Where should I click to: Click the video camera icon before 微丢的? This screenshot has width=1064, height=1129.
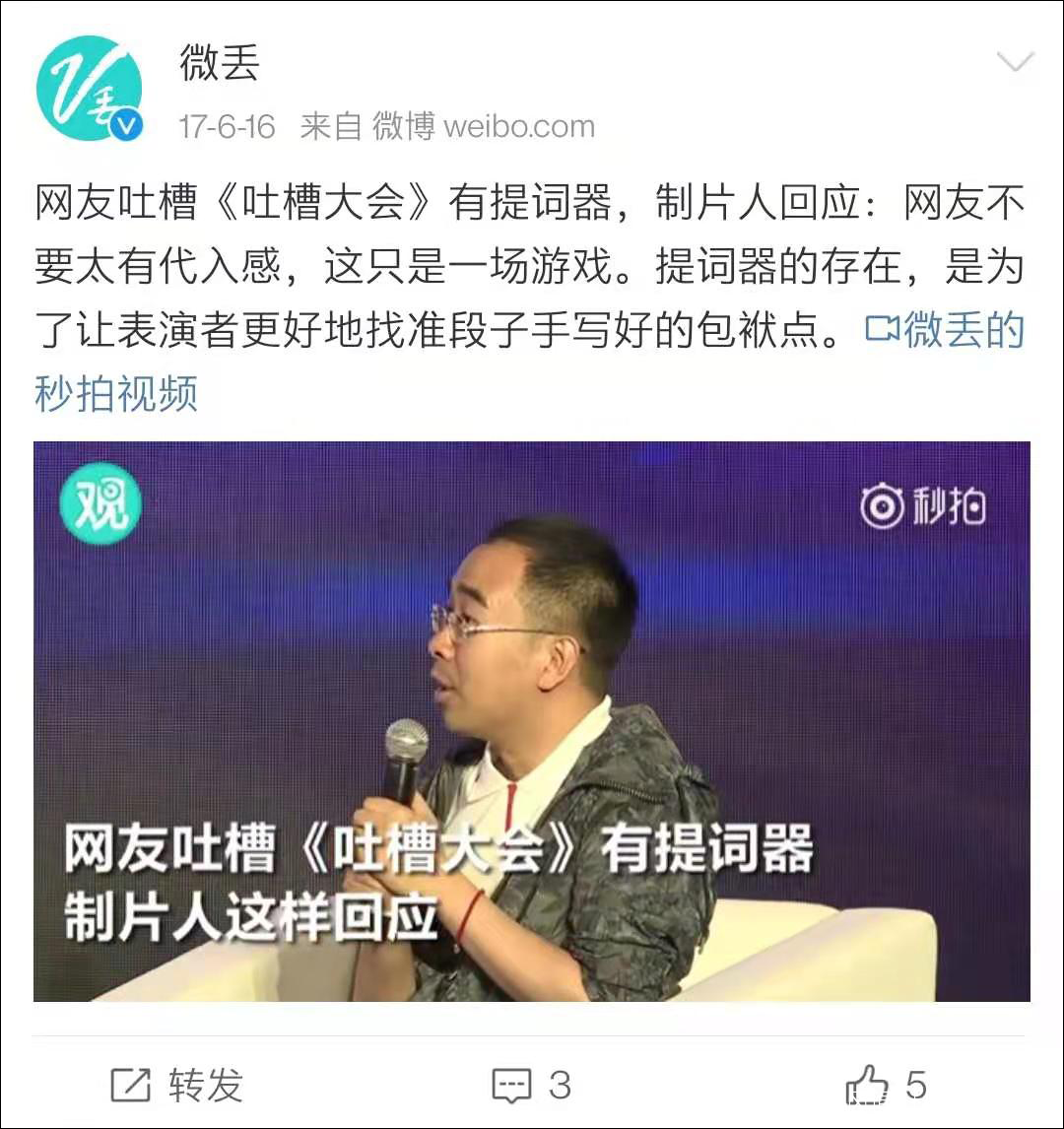tap(882, 329)
